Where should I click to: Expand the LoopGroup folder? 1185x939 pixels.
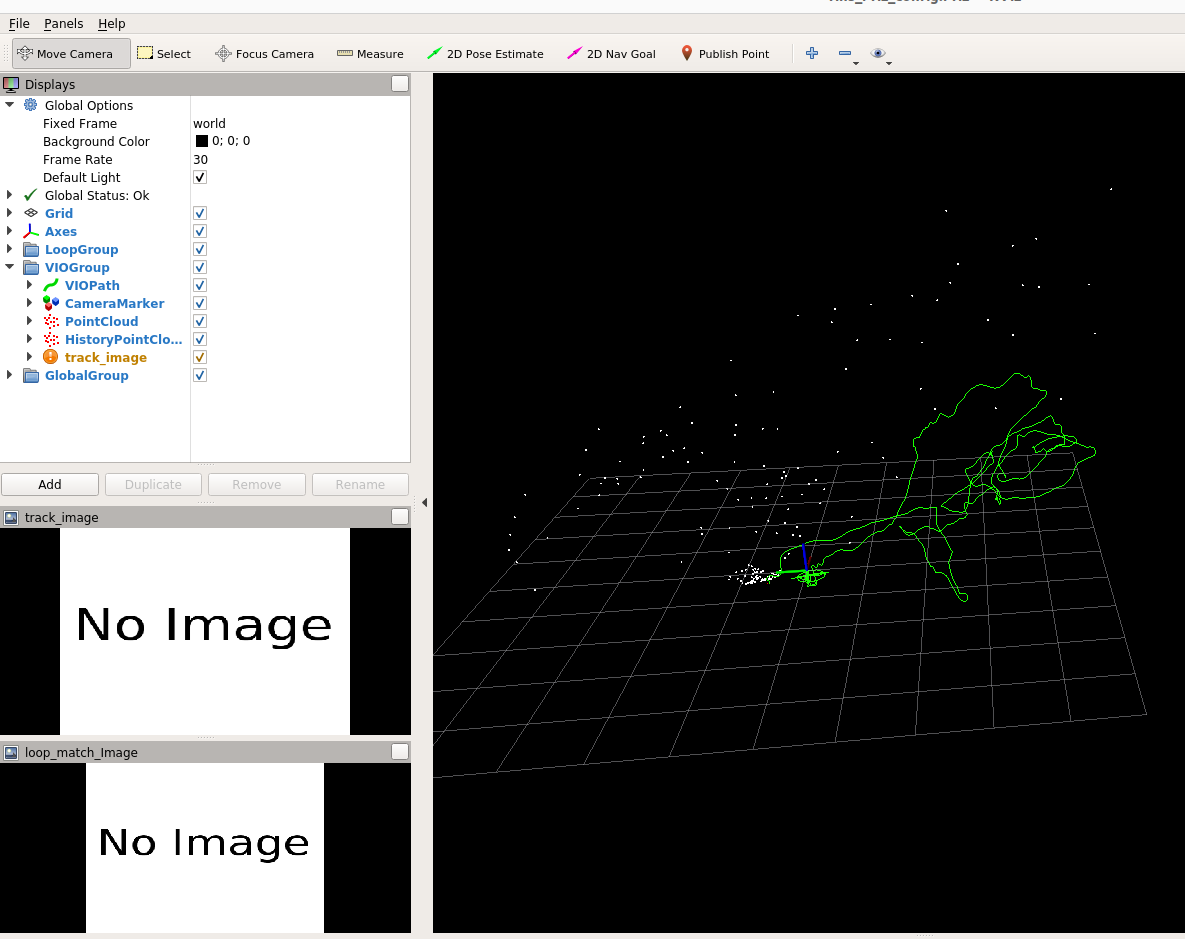pyautogui.click(x=10, y=249)
